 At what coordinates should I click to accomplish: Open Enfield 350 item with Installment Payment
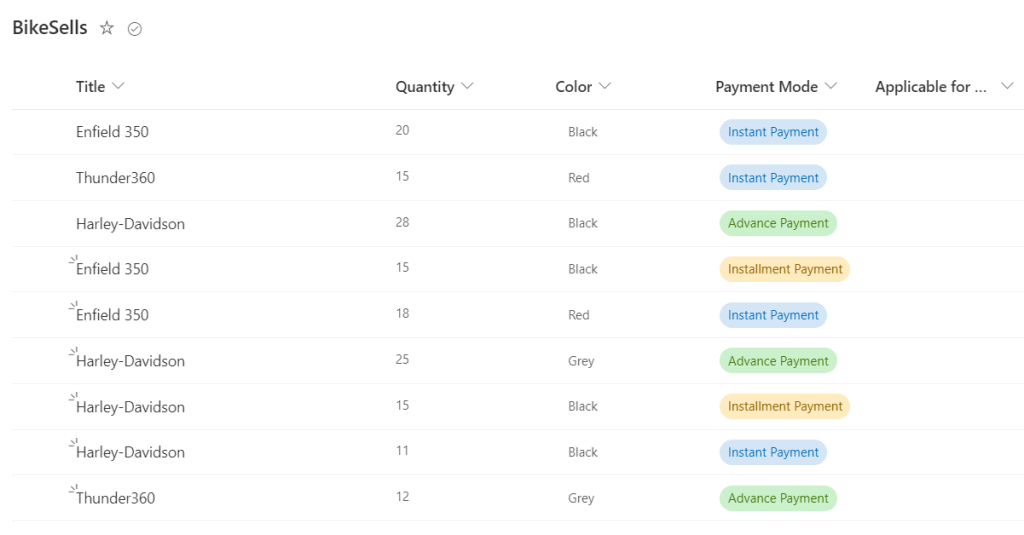tap(112, 269)
